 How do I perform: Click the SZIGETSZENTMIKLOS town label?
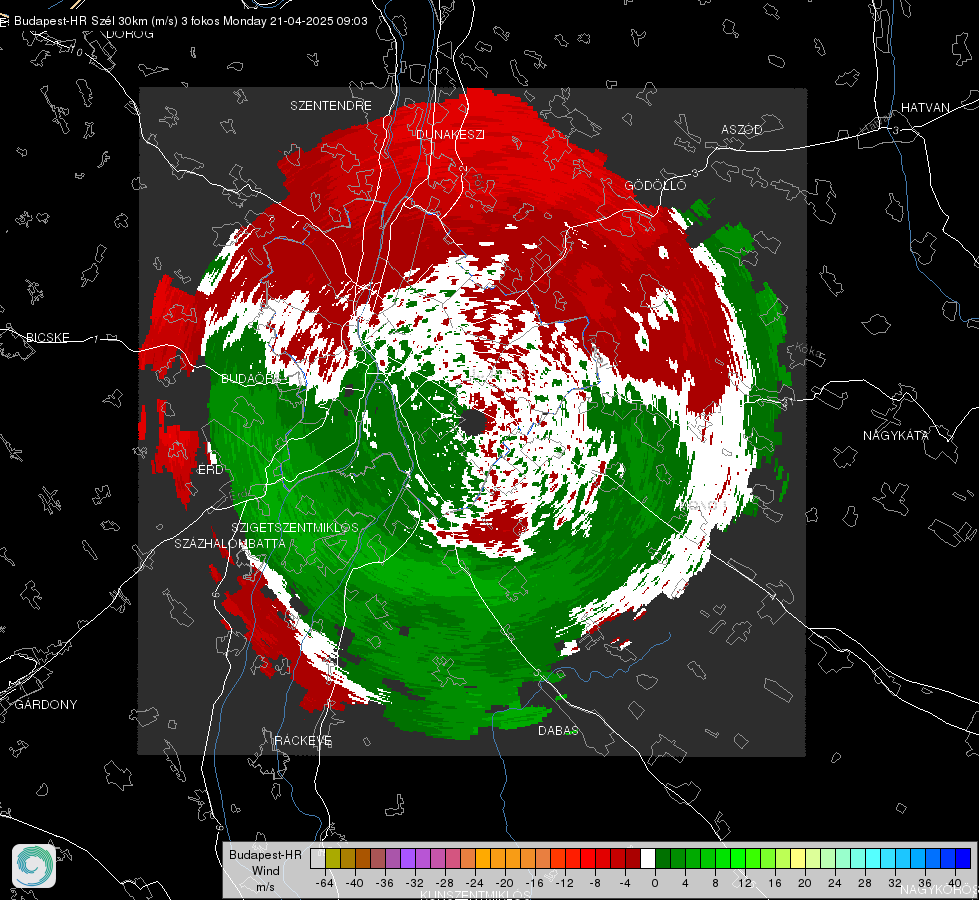295,528
